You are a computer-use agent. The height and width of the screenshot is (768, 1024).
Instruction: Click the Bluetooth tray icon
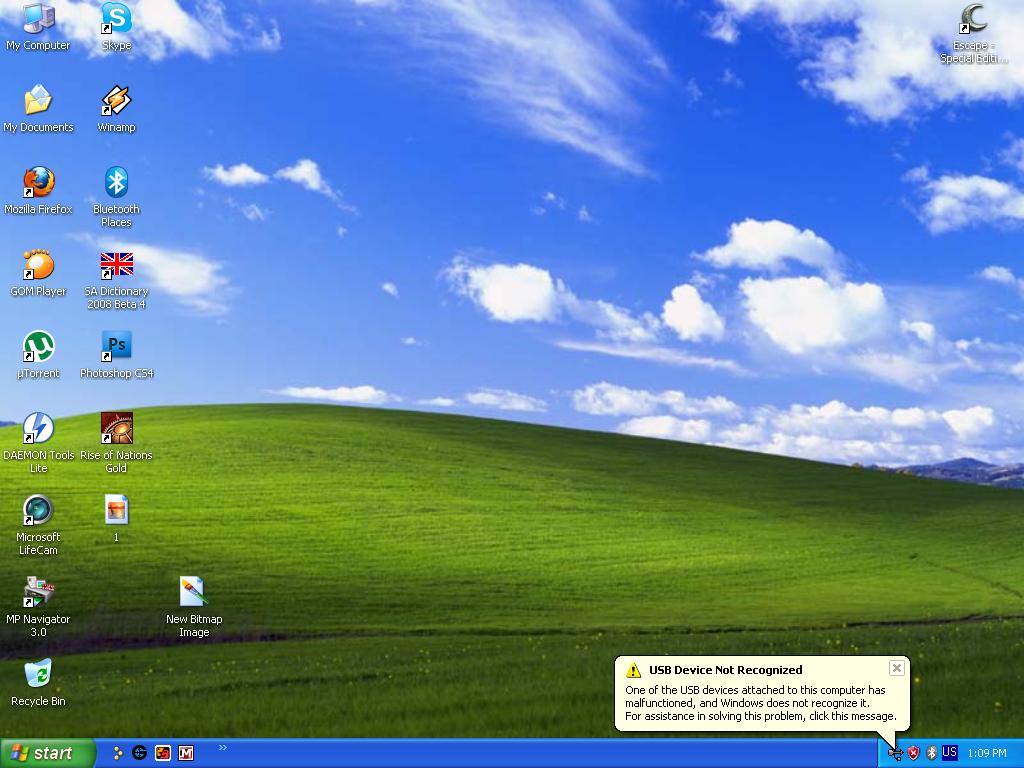(x=932, y=754)
